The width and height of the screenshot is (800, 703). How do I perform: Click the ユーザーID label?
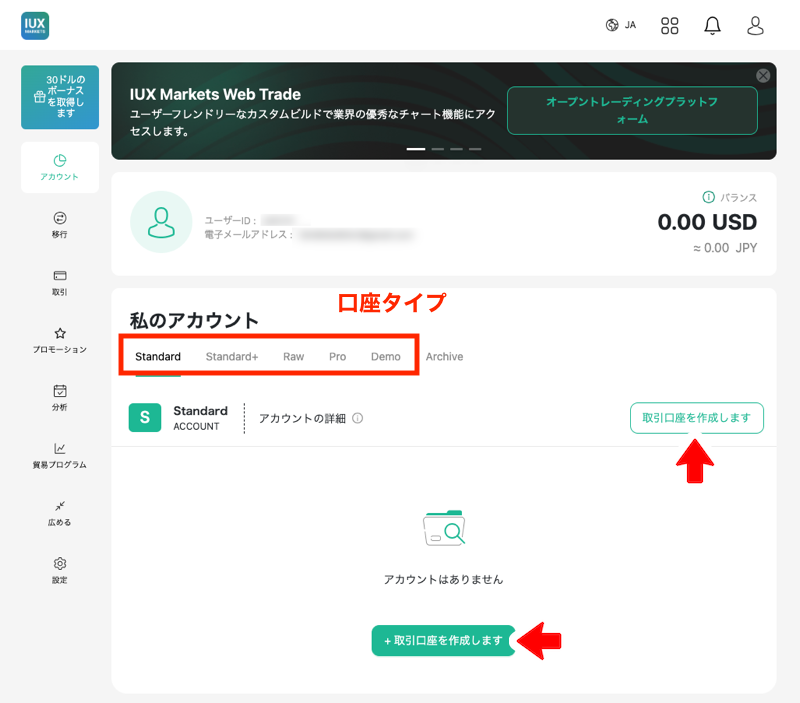pyautogui.click(x=230, y=220)
